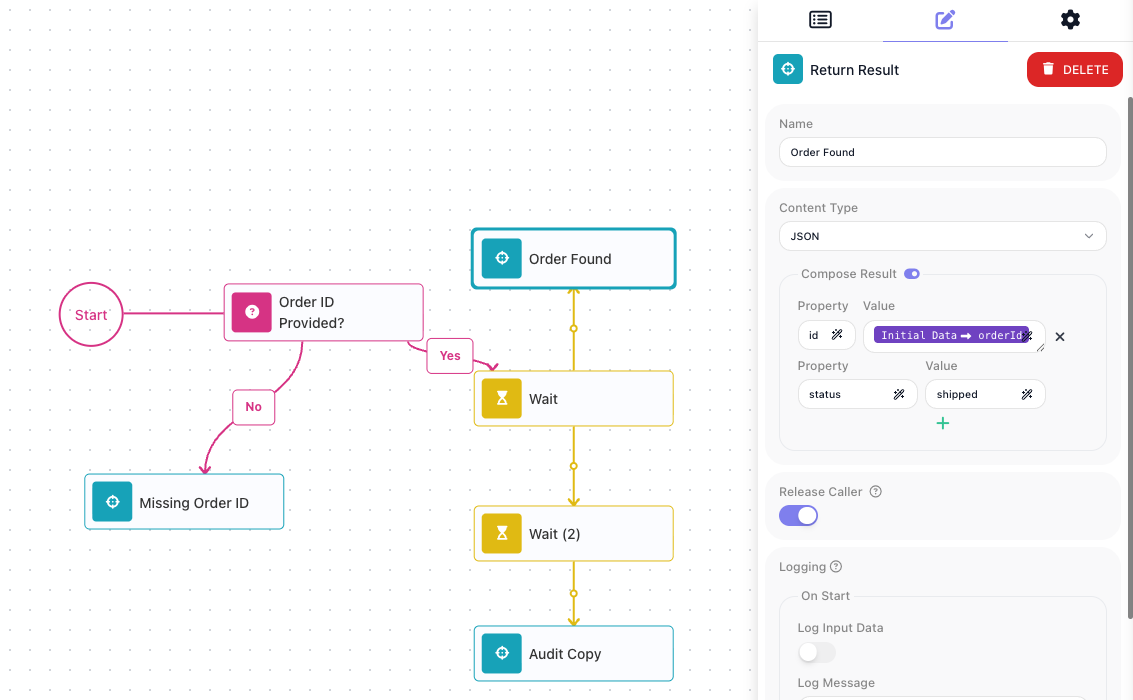1133x700 pixels.
Task: Click the No branch label
Action: click(x=254, y=407)
